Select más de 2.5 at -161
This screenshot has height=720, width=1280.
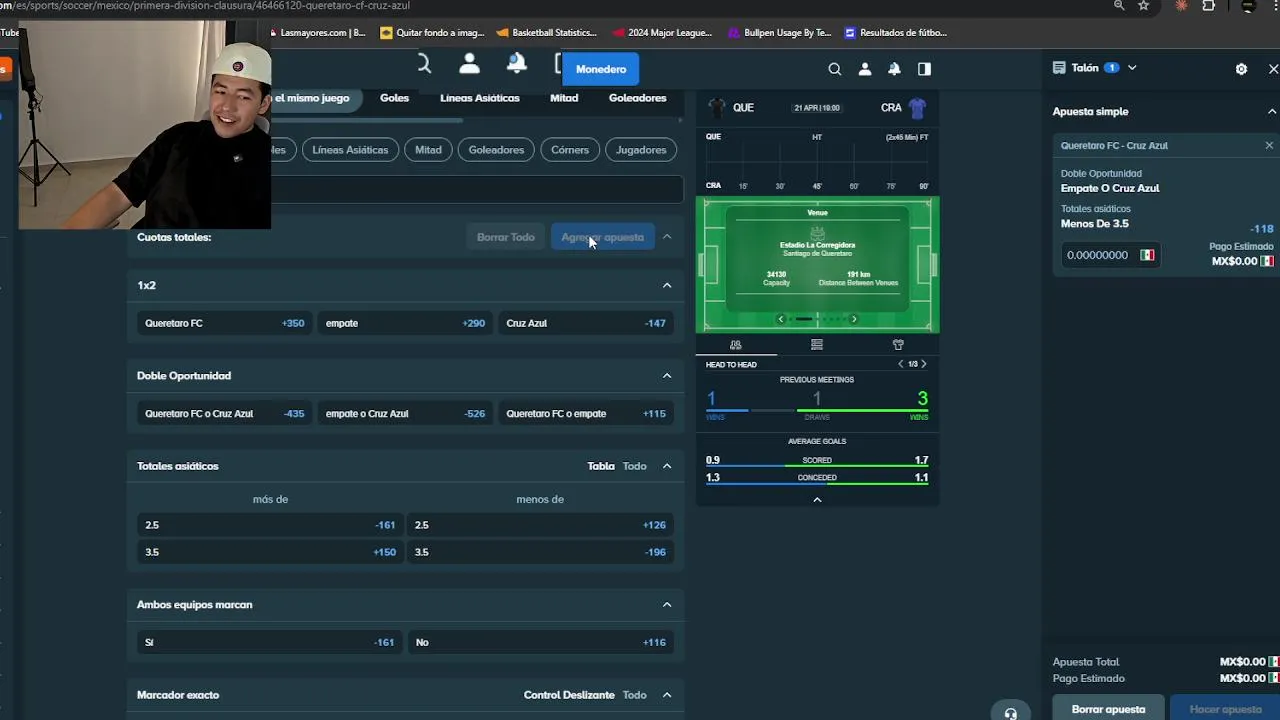click(x=270, y=525)
